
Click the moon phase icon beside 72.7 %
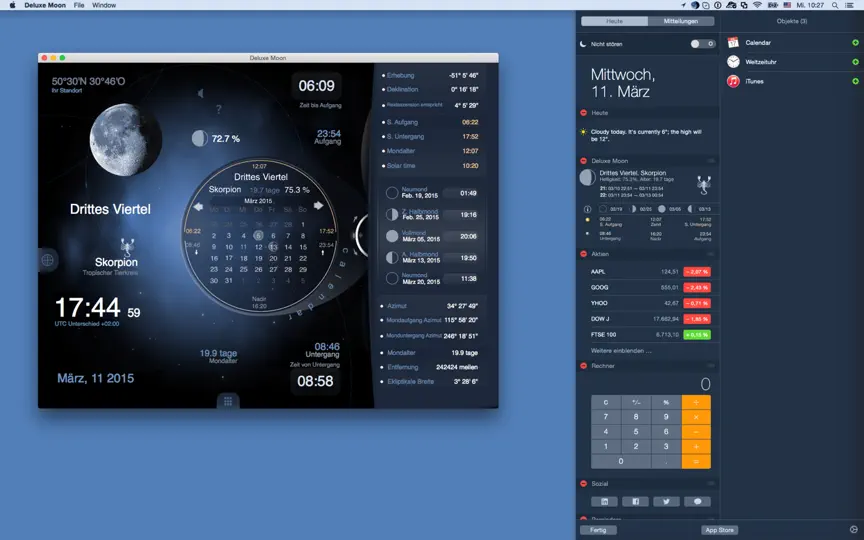pos(199,138)
